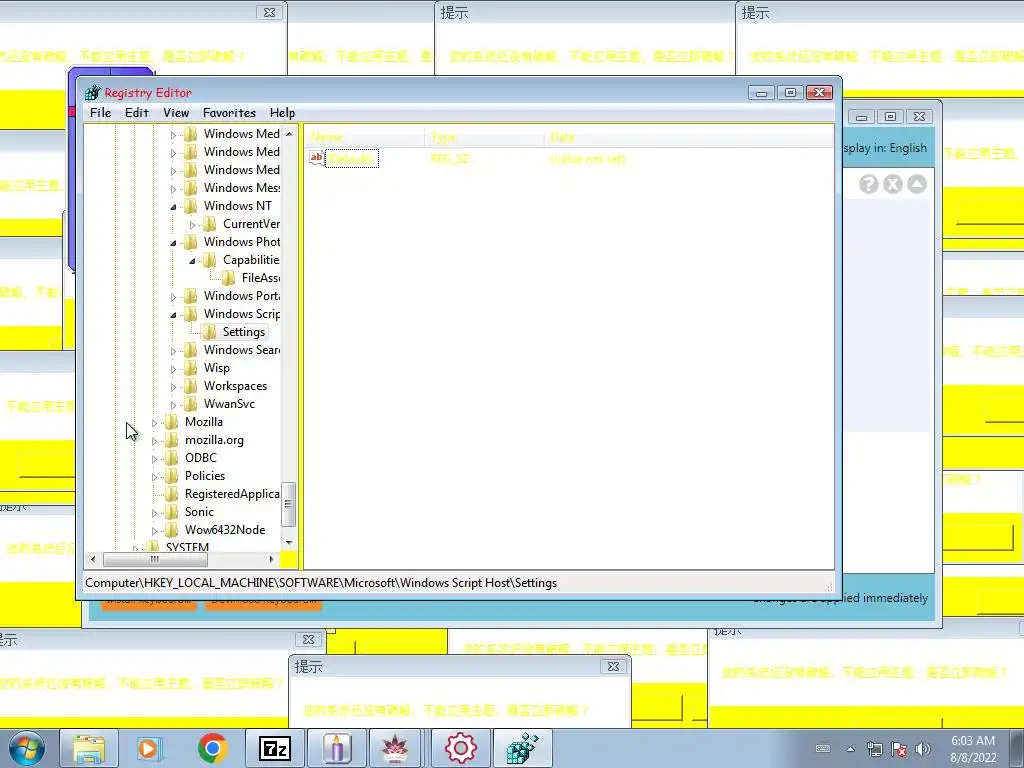1024x768 pixels.
Task: Click the Type column header
Action: [x=485, y=137]
